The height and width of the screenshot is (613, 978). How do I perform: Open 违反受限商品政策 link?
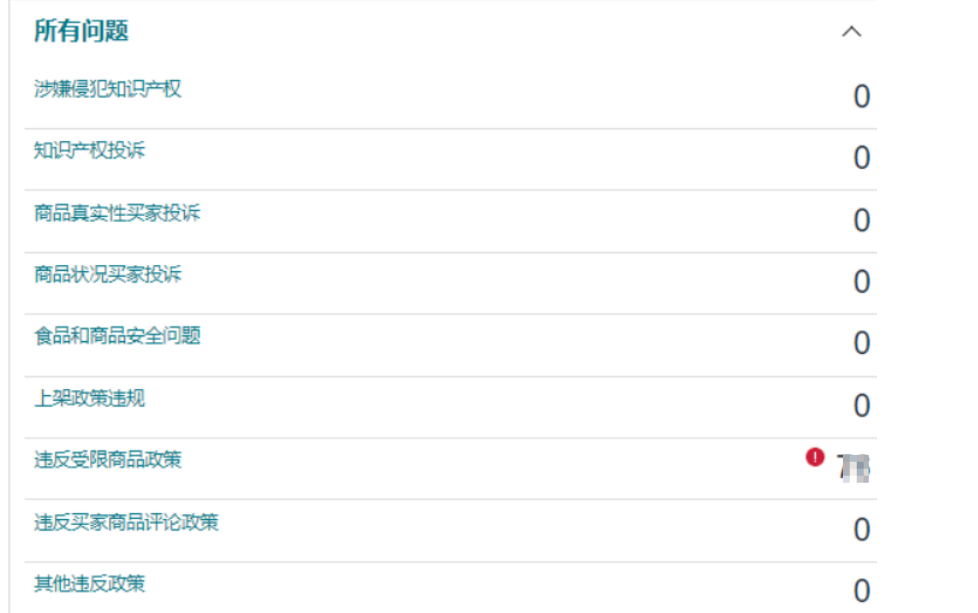(107, 460)
